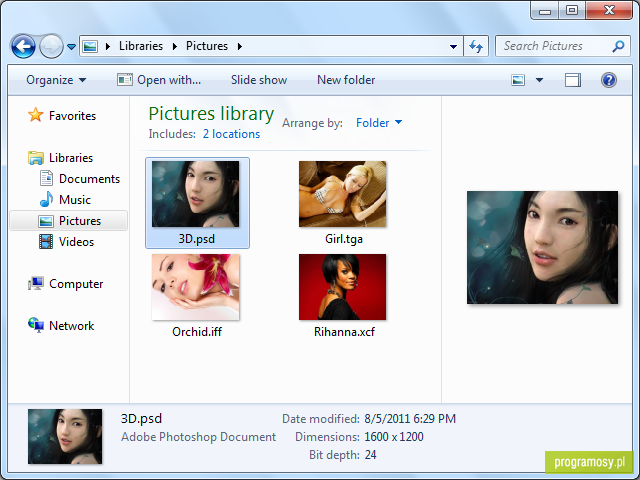
Task: Open the Videos library
Action: tap(76, 242)
